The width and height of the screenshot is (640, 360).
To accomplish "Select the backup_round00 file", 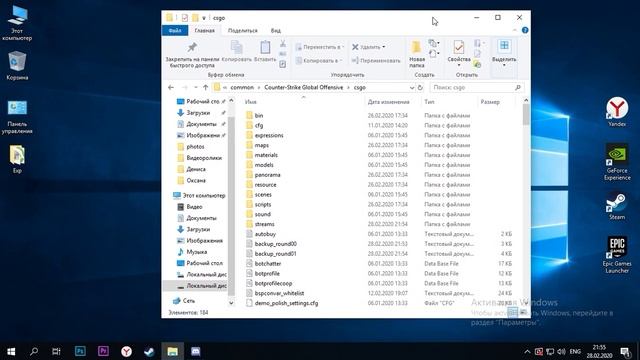I will (x=276, y=244).
